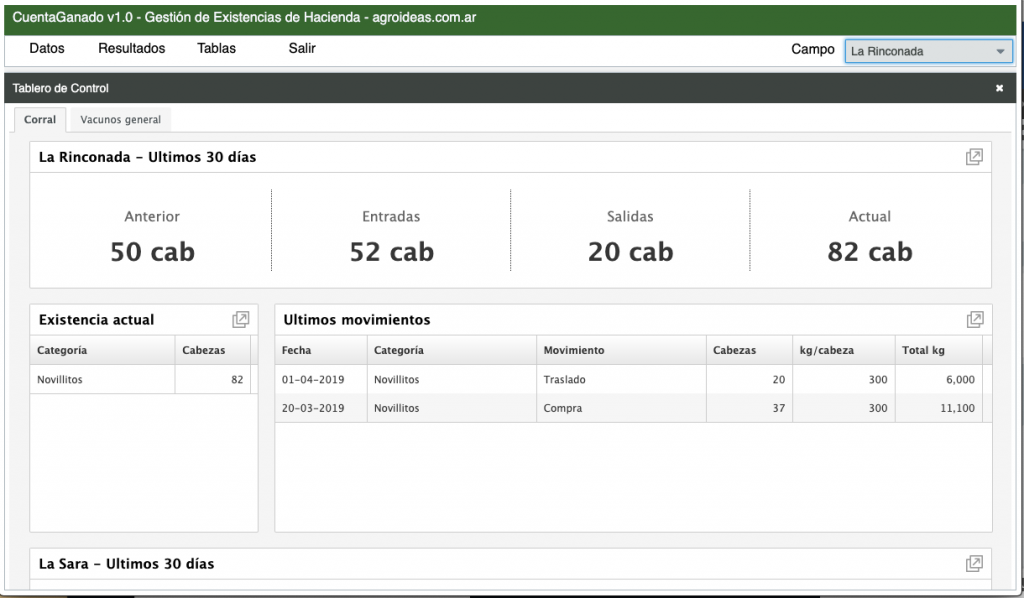Click the 82 cabezas cell
The height and width of the screenshot is (598, 1024).
(212, 379)
